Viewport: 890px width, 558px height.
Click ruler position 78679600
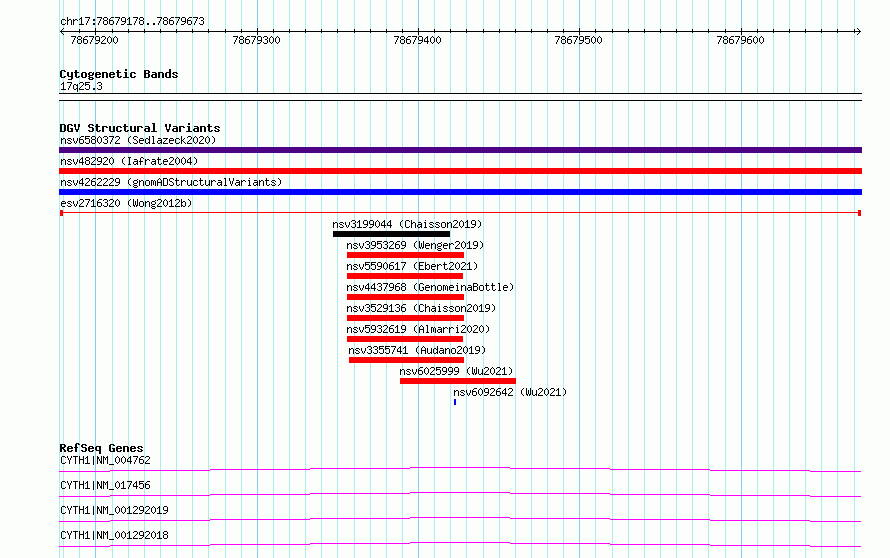coord(740,40)
